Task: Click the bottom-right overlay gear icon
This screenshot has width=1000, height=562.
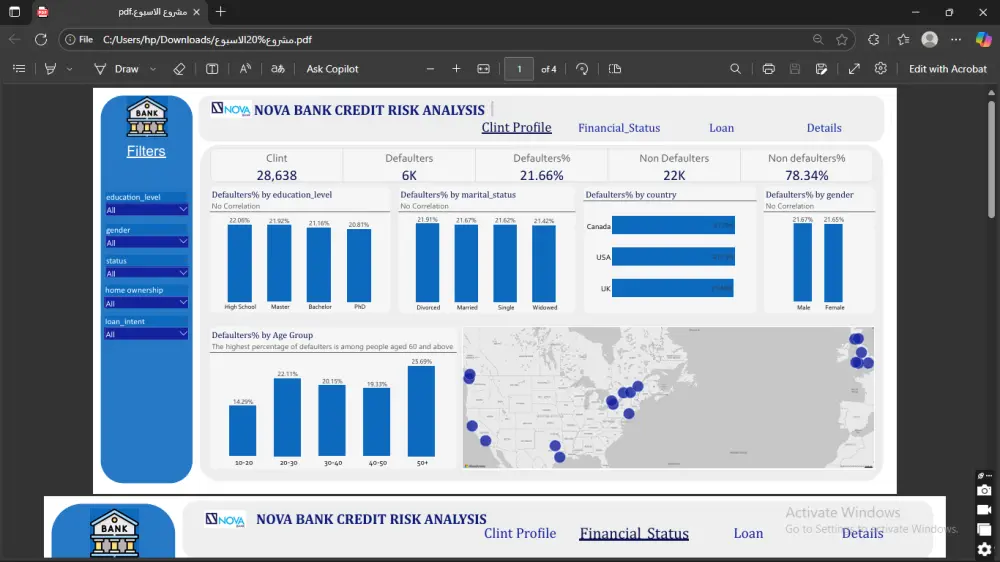Action: (x=984, y=549)
